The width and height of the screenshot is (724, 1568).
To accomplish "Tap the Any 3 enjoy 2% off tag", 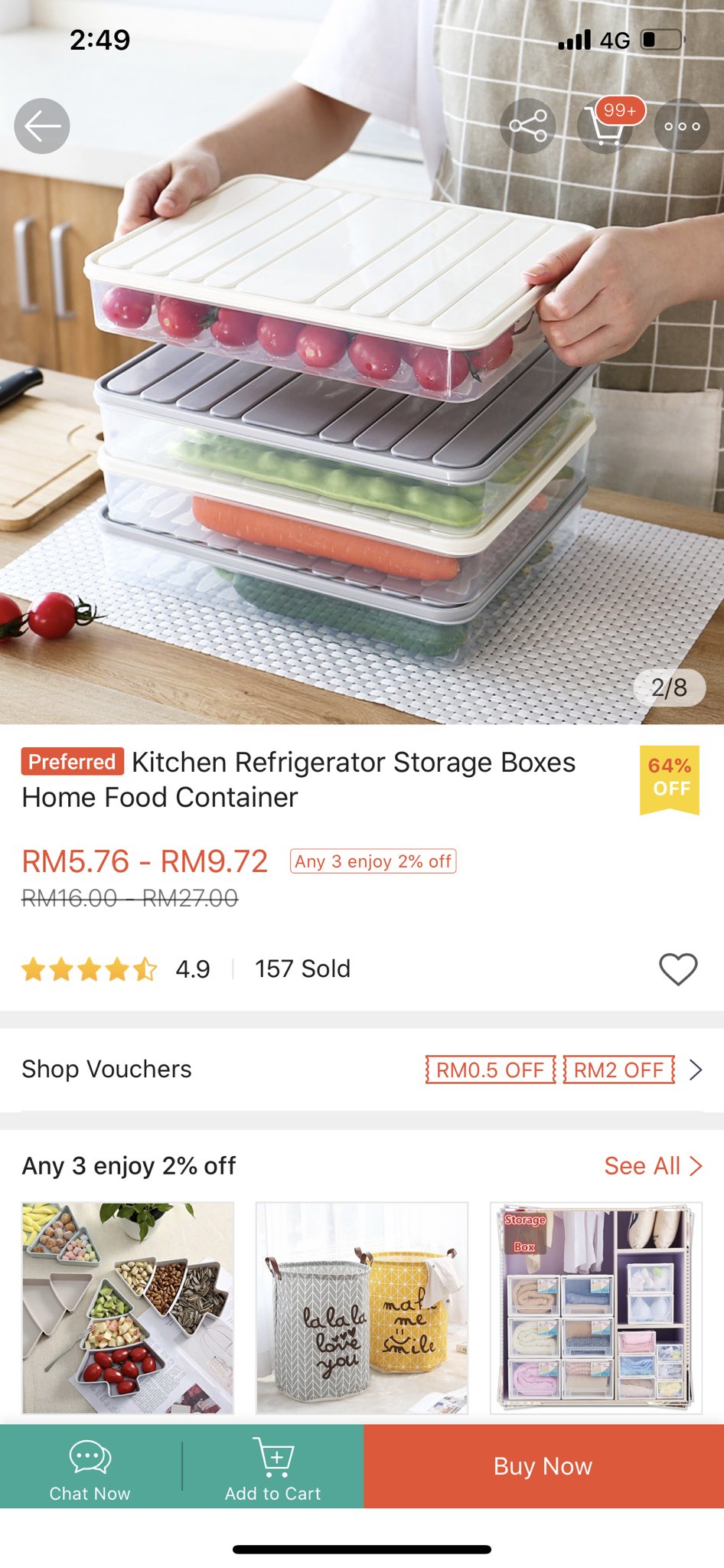I will (373, 861).
